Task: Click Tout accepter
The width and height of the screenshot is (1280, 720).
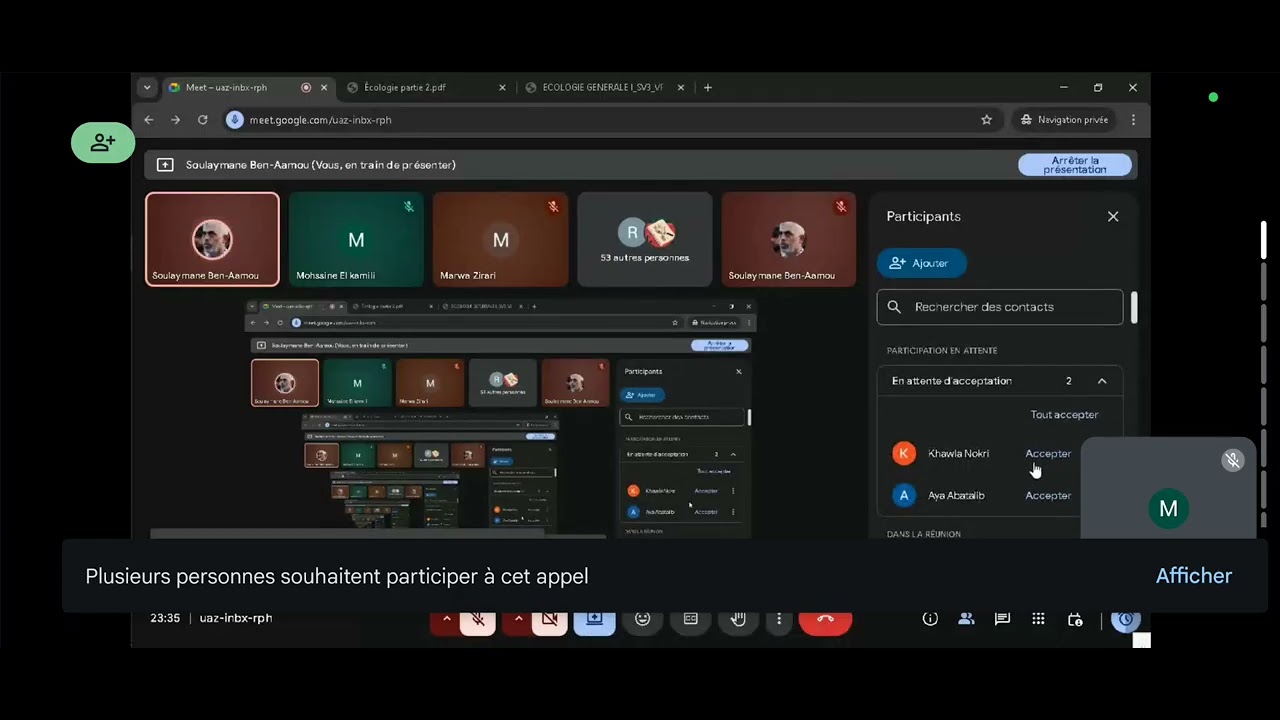Action: [1064, 415]
